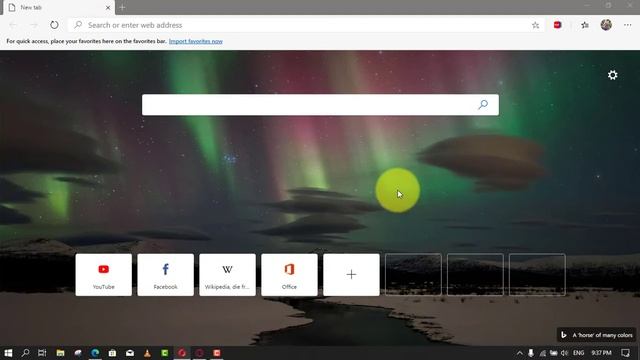Image resolution: width=640 pixels, height=360 pixels.
Task: Open the Settings and more menu (three dots)
Action: pos(627,25)
